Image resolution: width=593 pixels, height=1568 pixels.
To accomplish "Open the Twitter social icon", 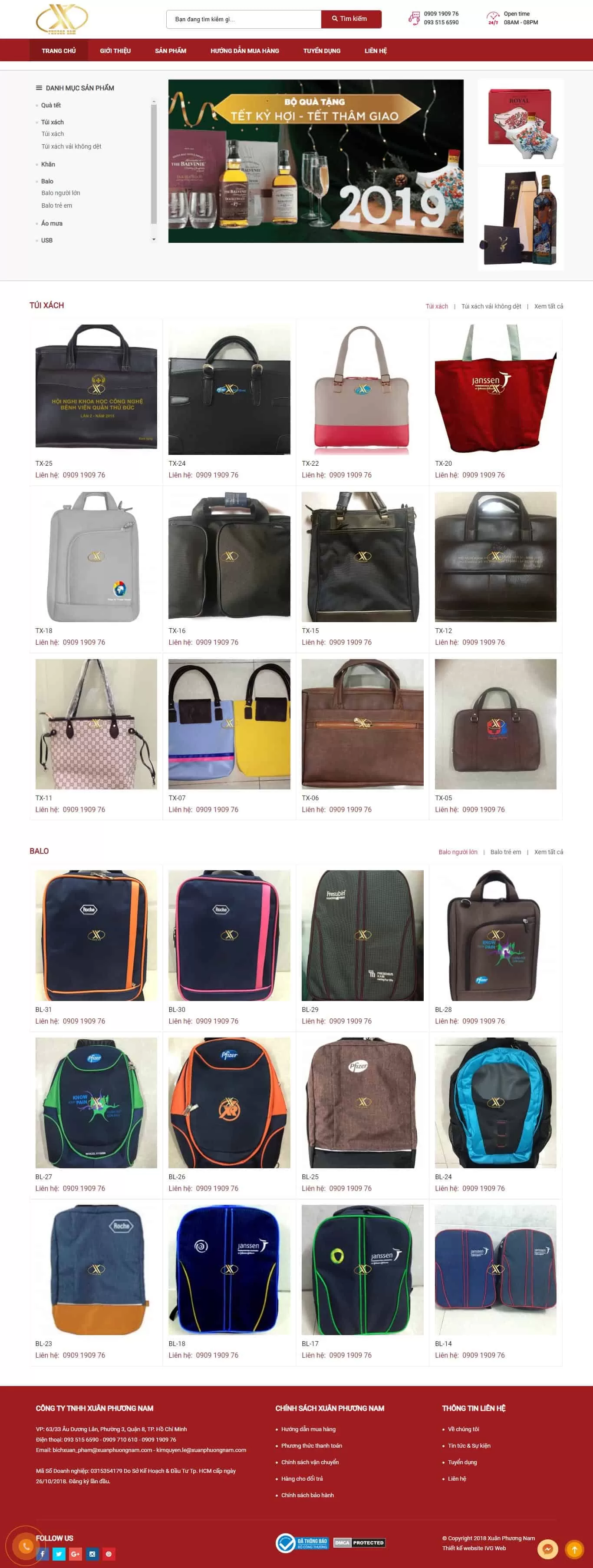I will pos(59,1553).
